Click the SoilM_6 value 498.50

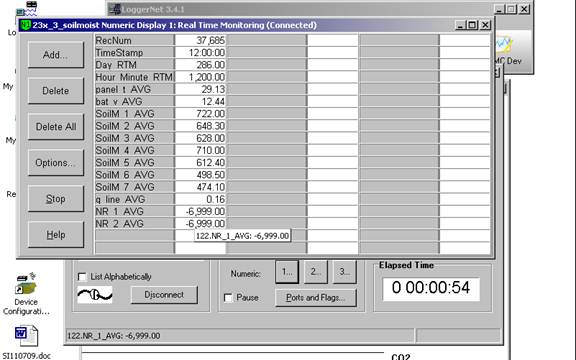pyautogui.click(x=201, y=175)
